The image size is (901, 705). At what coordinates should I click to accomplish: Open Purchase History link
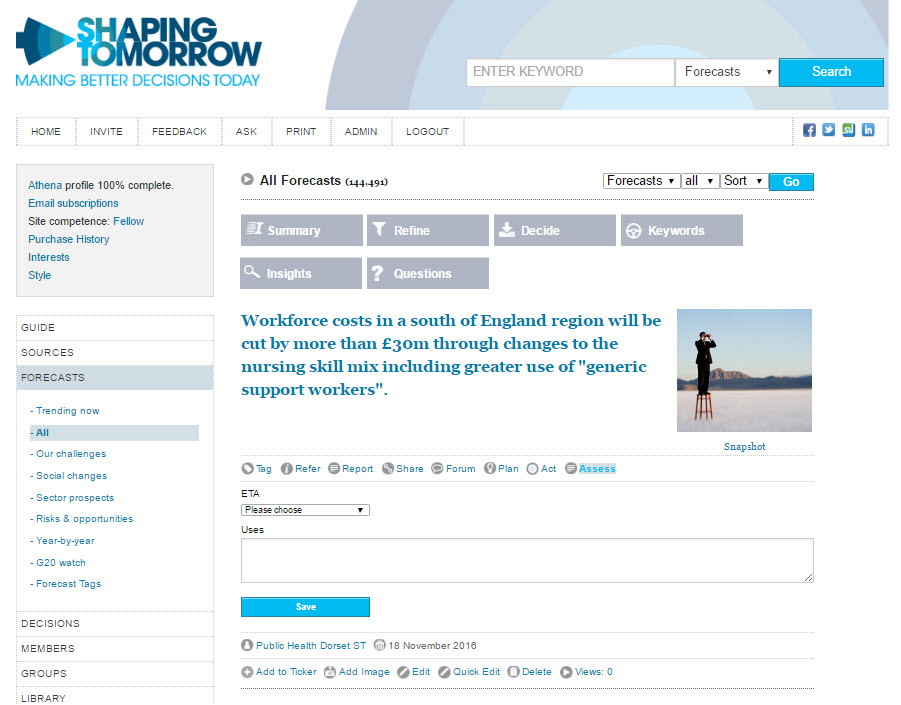tap(68, 240)
